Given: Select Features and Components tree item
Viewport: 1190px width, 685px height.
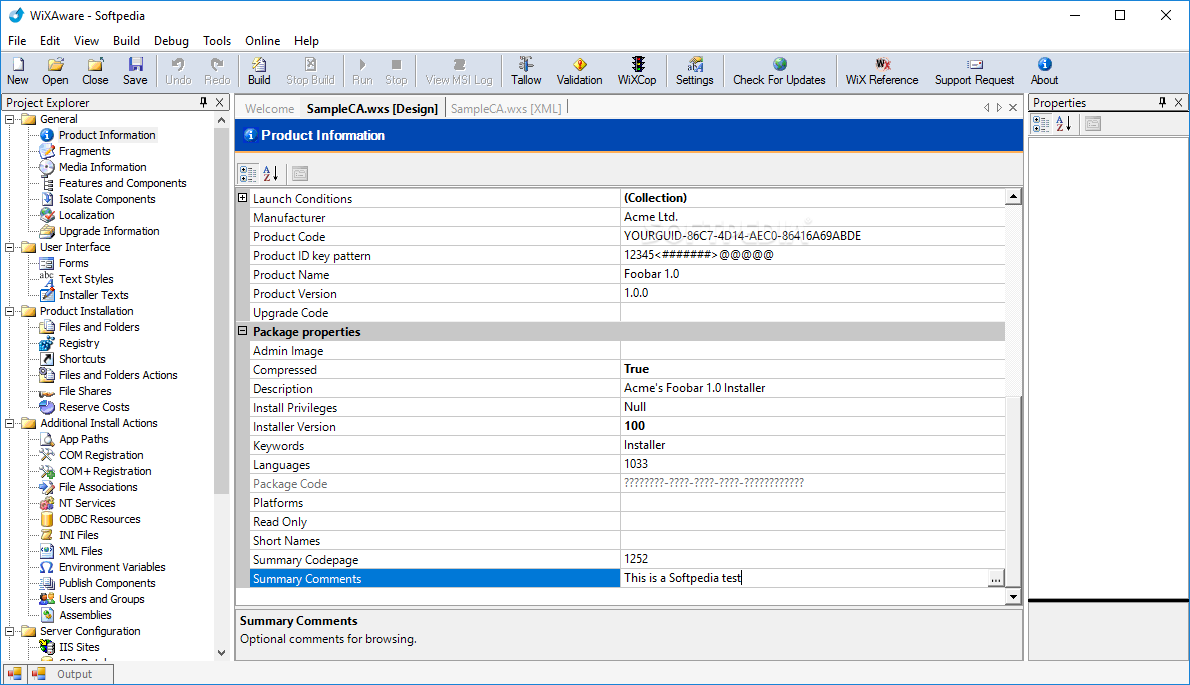Looking at the screenshot, I should (x=122, y=183).
